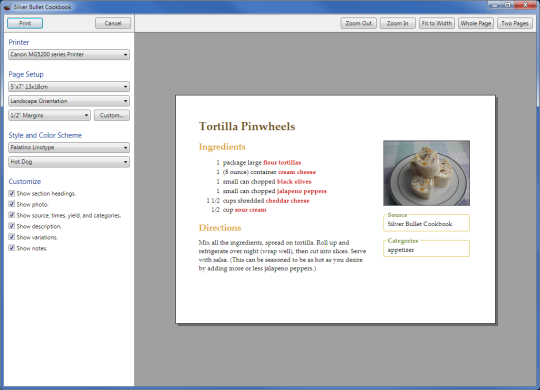Screen dimensions: 540x390
Task: Minimize the Silver Bullet Cookbook window
Action: [495, 5]
